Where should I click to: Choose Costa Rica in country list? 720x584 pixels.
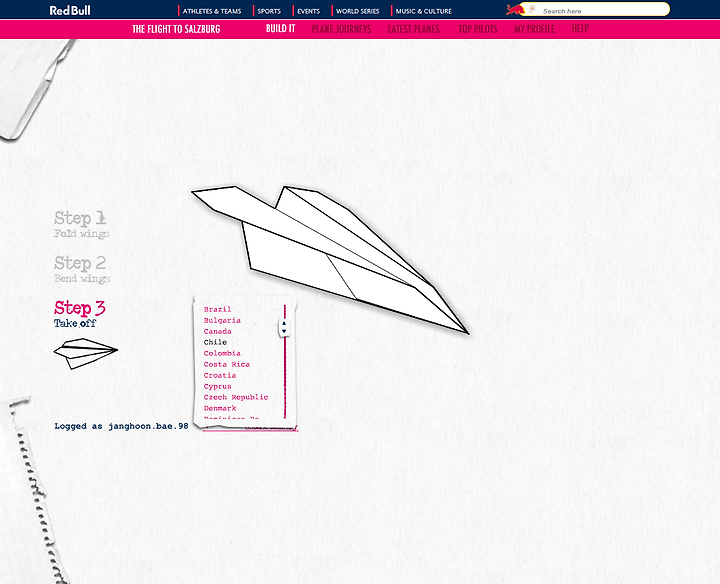point(226,365)
